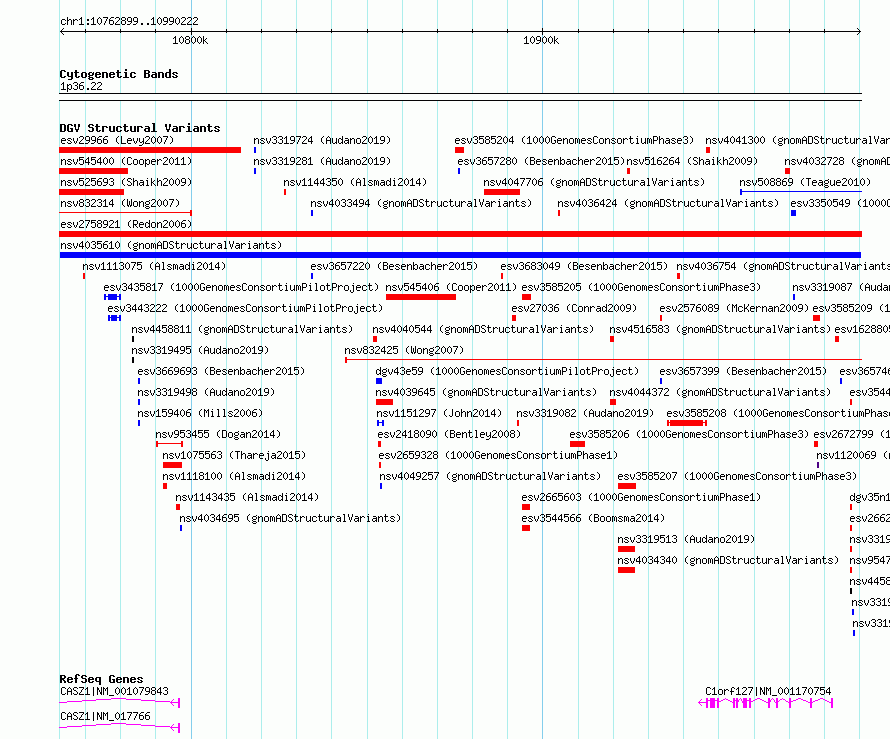Open esv27036 (Conrad2009) variant
This screenshot has width=890, height=739.
tap(574, 308)
